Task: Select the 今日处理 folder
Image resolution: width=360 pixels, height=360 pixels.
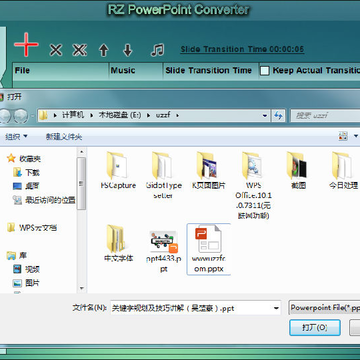Action: [343, 170]
